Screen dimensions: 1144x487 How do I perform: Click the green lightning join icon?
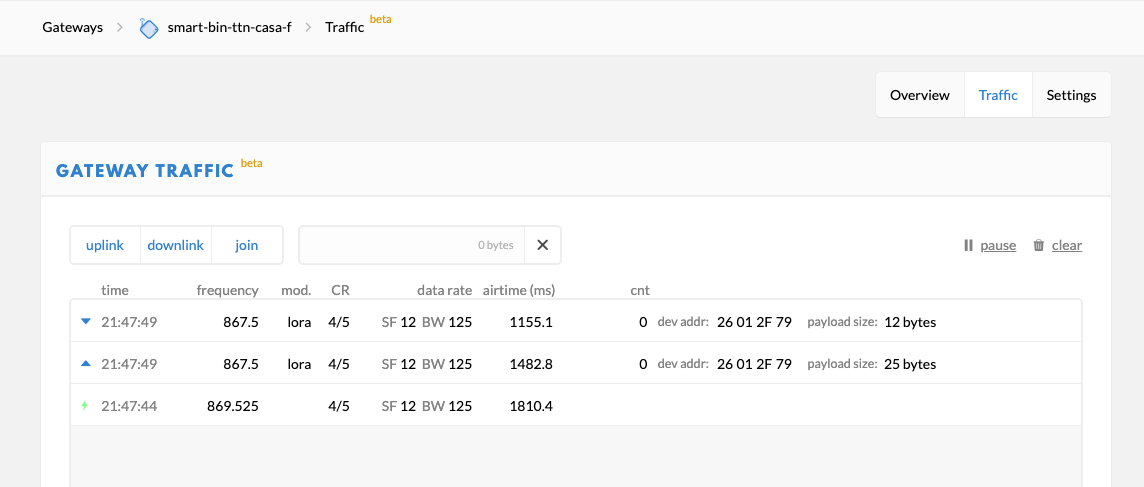(85, 406)
